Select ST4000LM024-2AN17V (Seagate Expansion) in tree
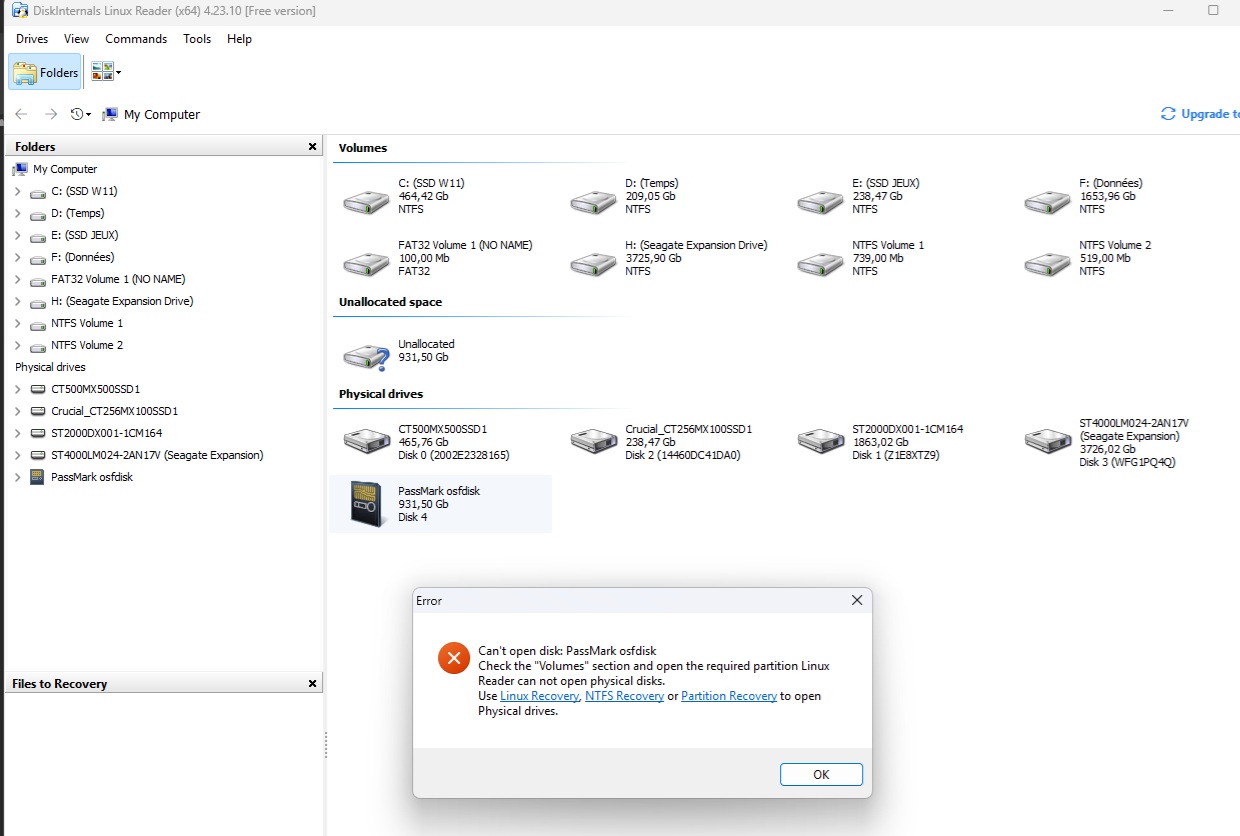This screenshot has width=1240, height=836. point(157,455)
